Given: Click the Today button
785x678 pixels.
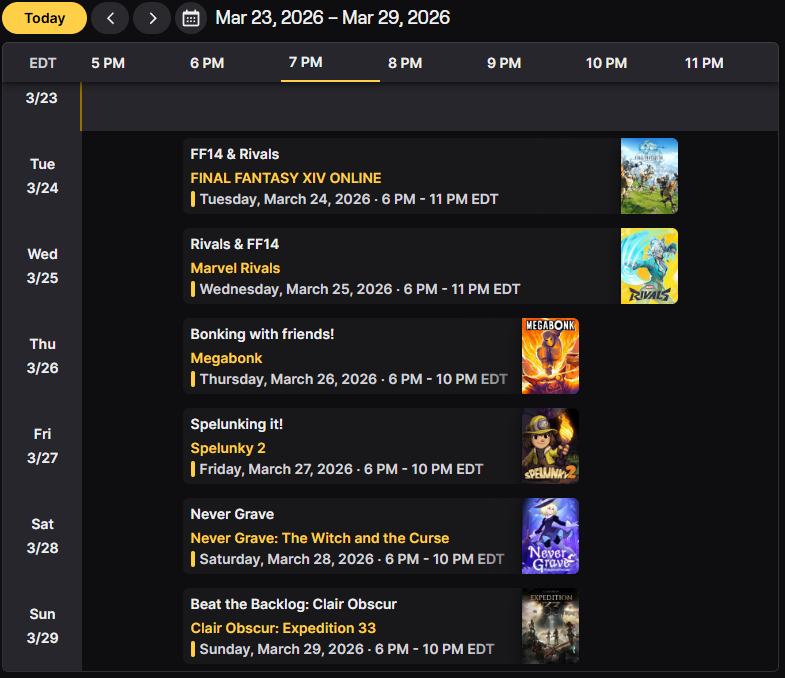Looking at the screenshot, I should coord(45,18).
